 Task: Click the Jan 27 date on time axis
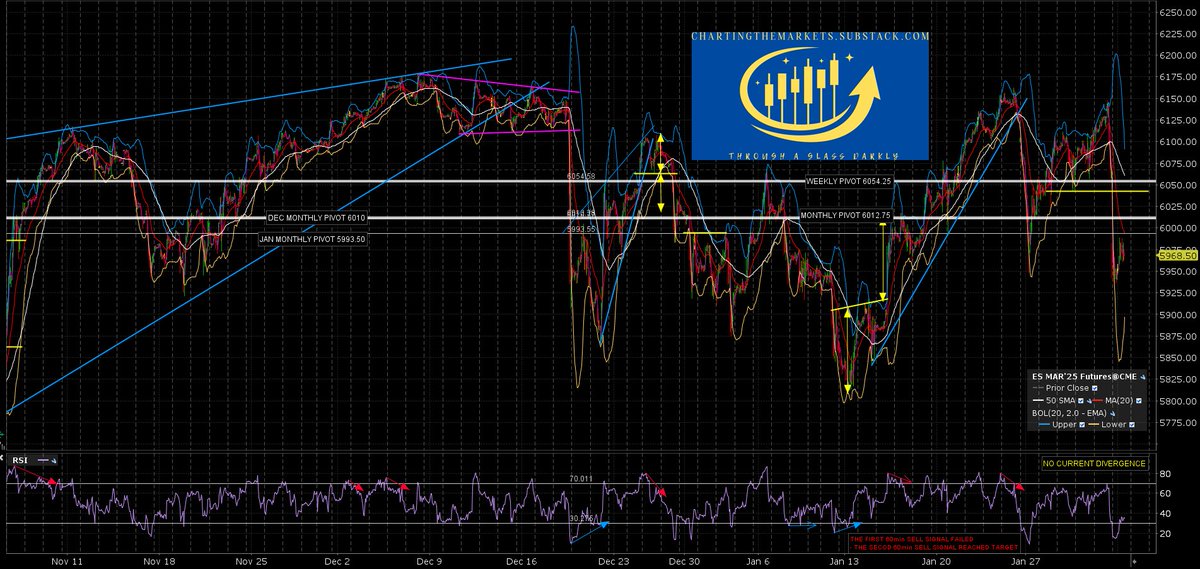[1027, 563]
